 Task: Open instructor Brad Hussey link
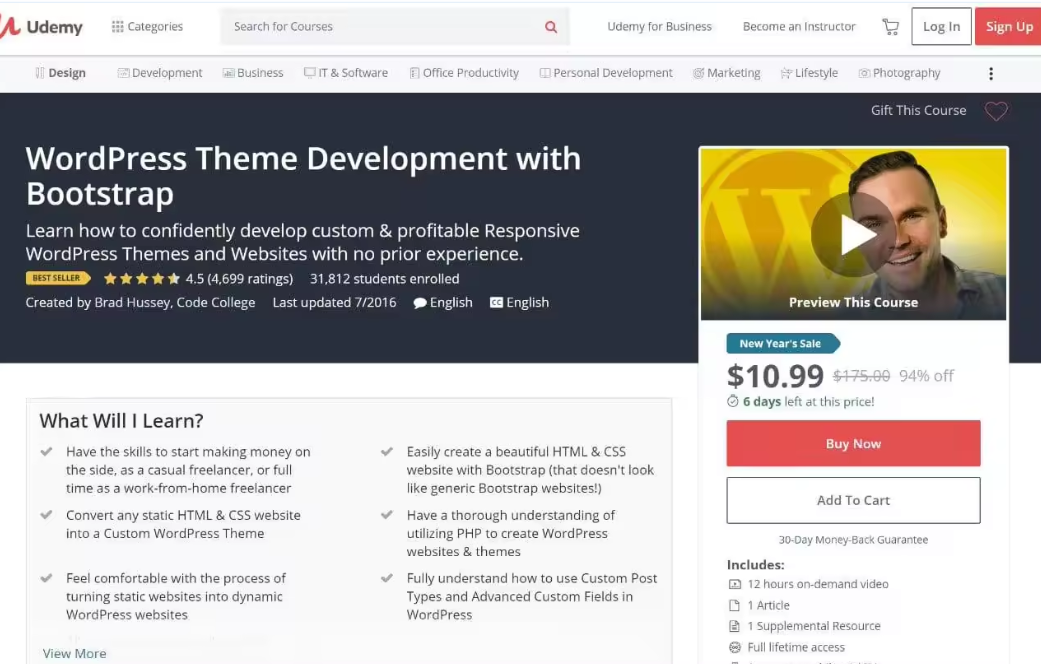click(x=133, y=303)
